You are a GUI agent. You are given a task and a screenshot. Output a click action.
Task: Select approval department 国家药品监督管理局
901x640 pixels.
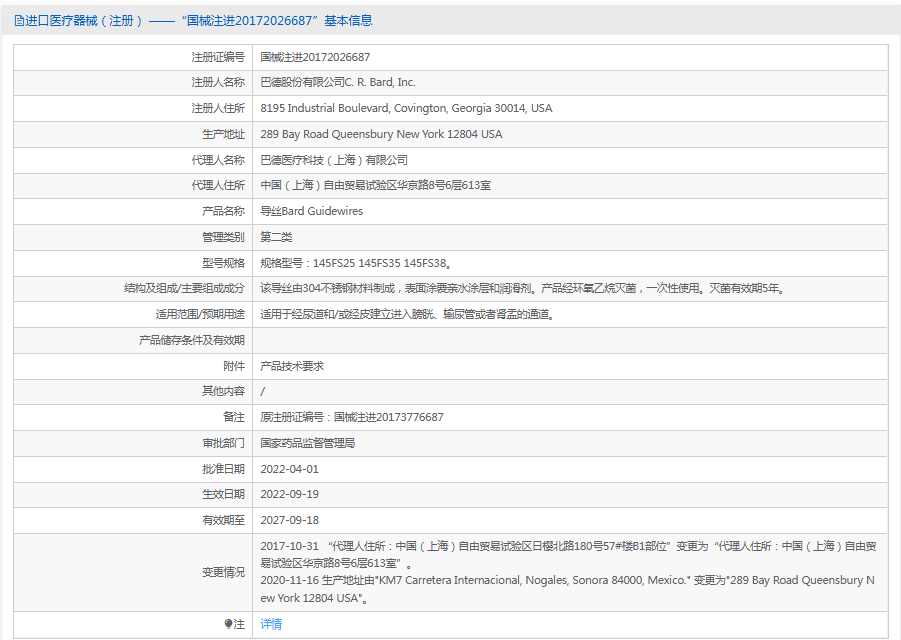coord(307,444)
